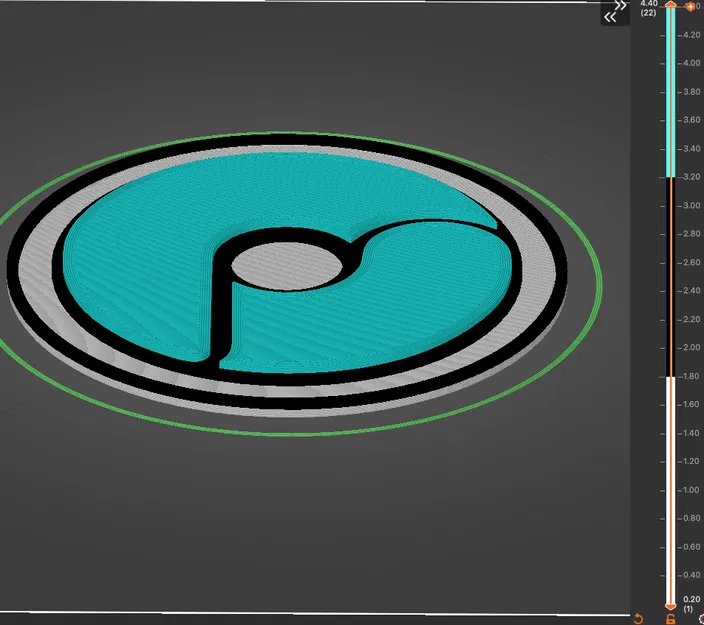Viewport: 704px width, 625px height.
Task: Click the 1.00 layer height tick
Action: (x=691, y=490)
